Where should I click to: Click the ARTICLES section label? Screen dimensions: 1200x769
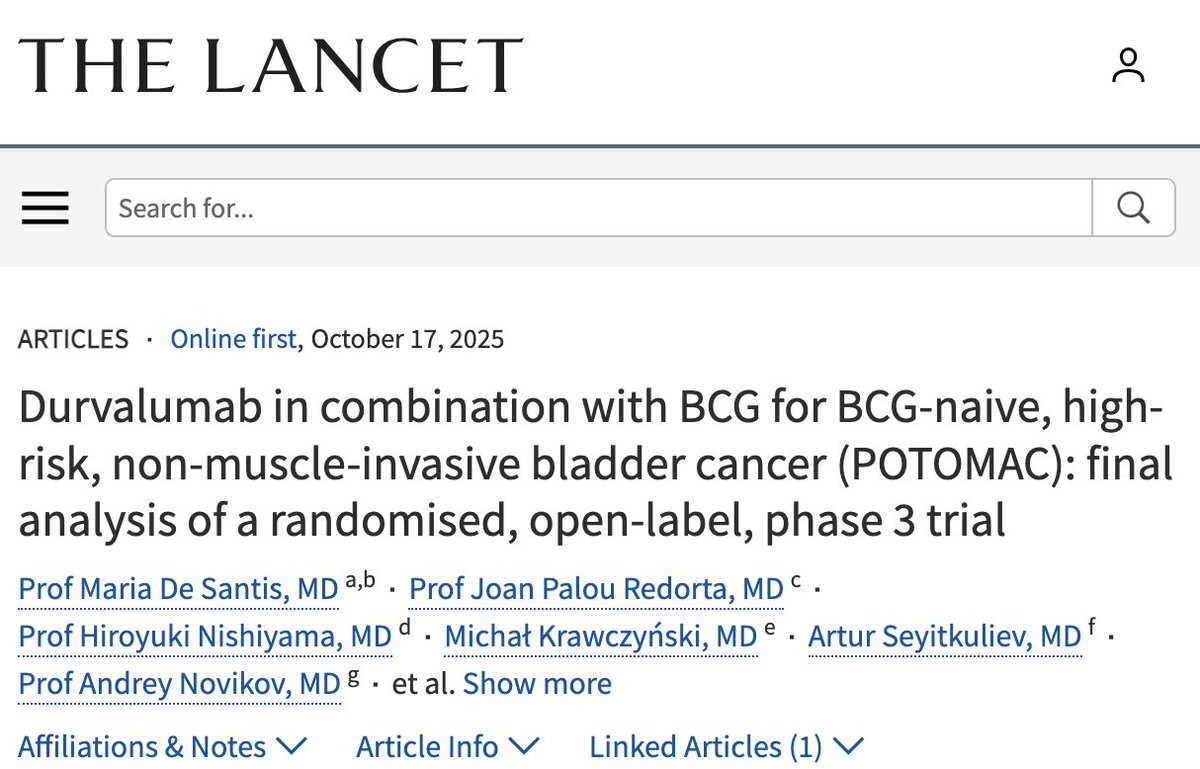pyautogui.click(x=73, y=339)
